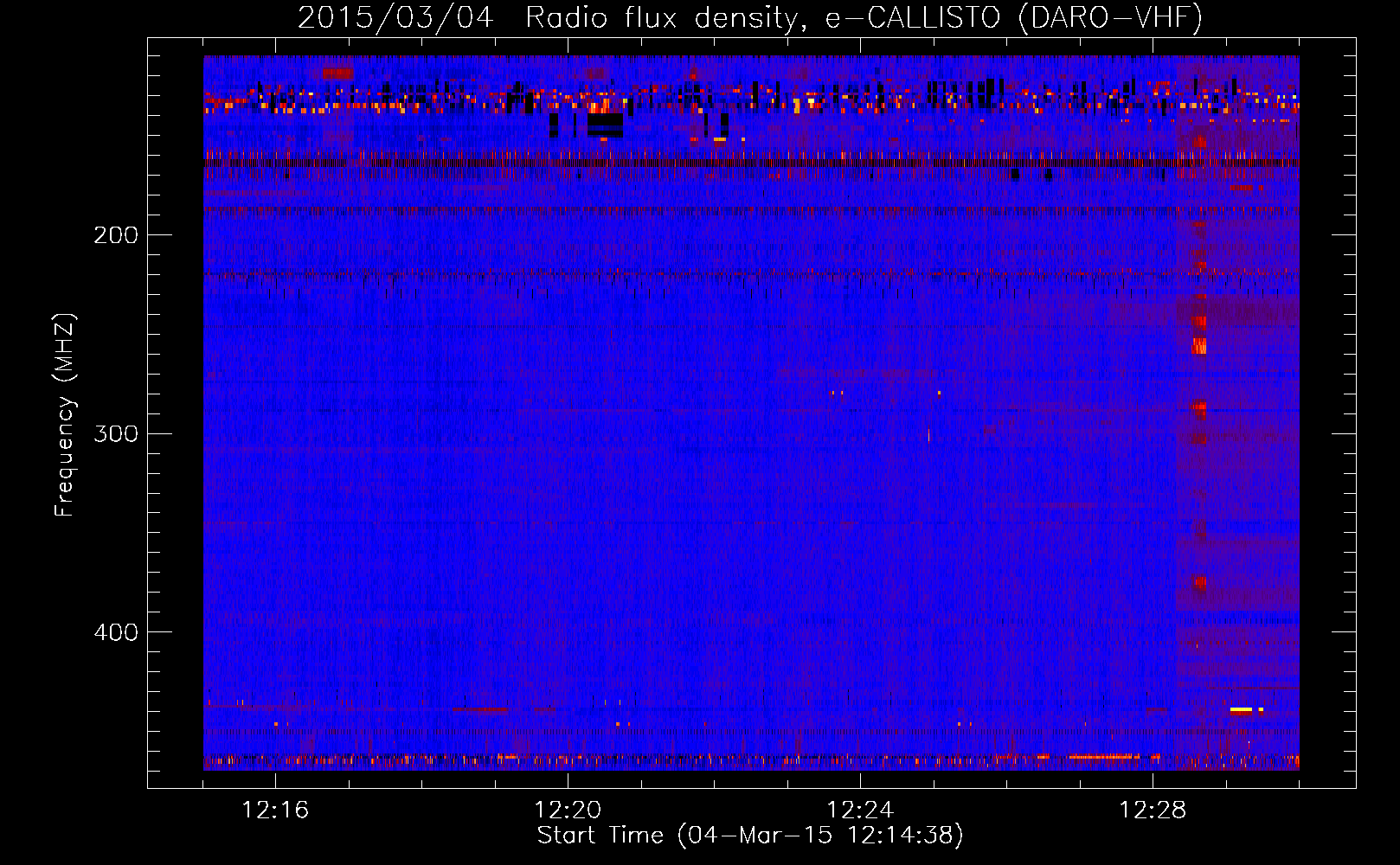This screenshot has width=1400, height=865.
Task: Click the "200" frequency tick label
Action: tap(116, 235)
